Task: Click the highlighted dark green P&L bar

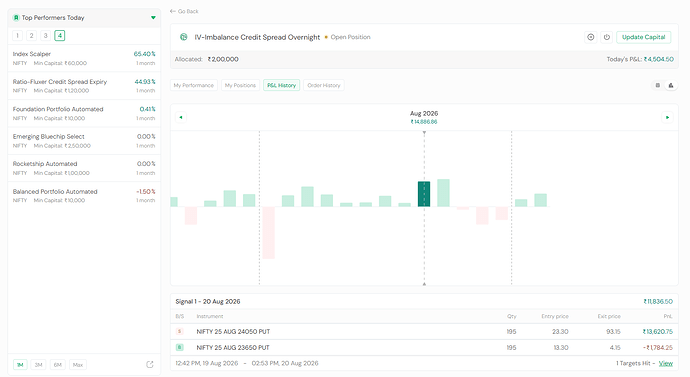Action: [424, 194]
